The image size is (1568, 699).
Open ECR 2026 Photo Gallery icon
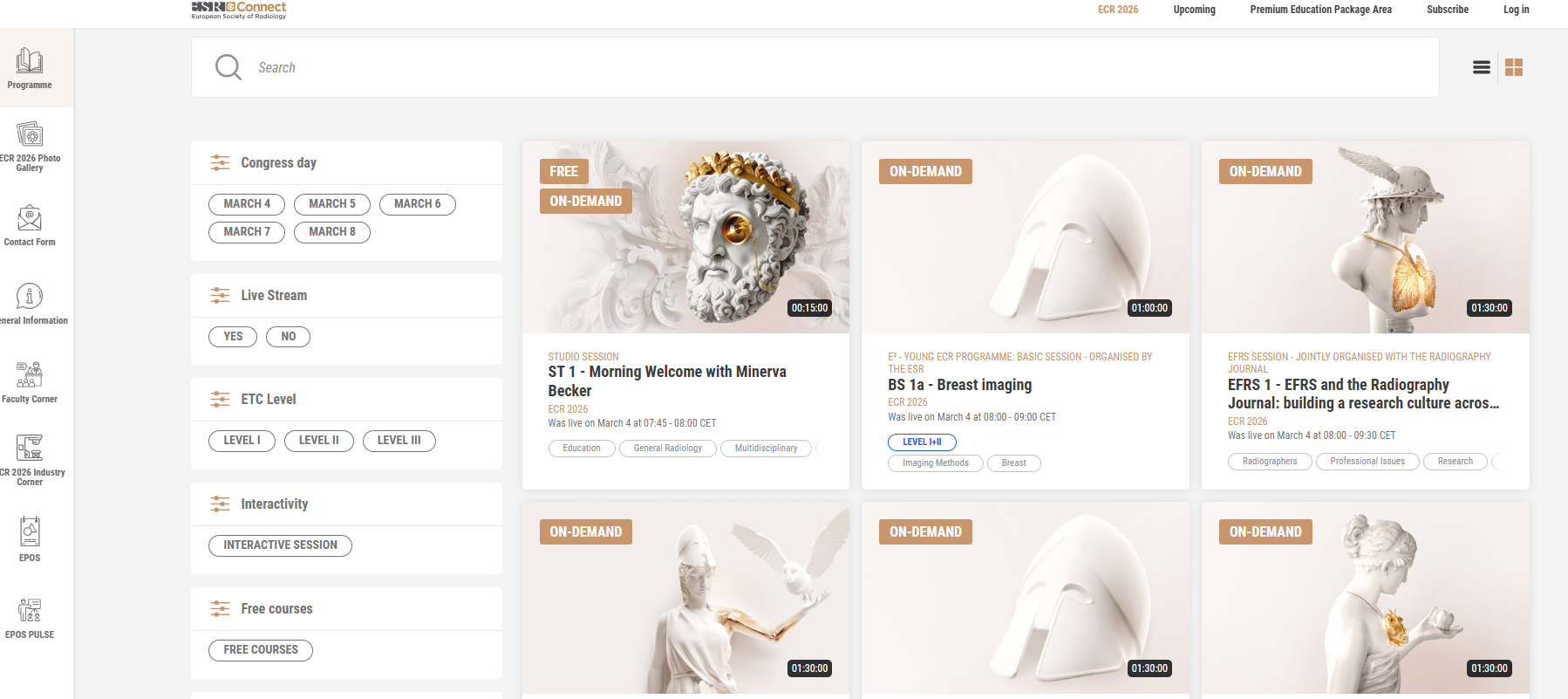coord(30,134)
